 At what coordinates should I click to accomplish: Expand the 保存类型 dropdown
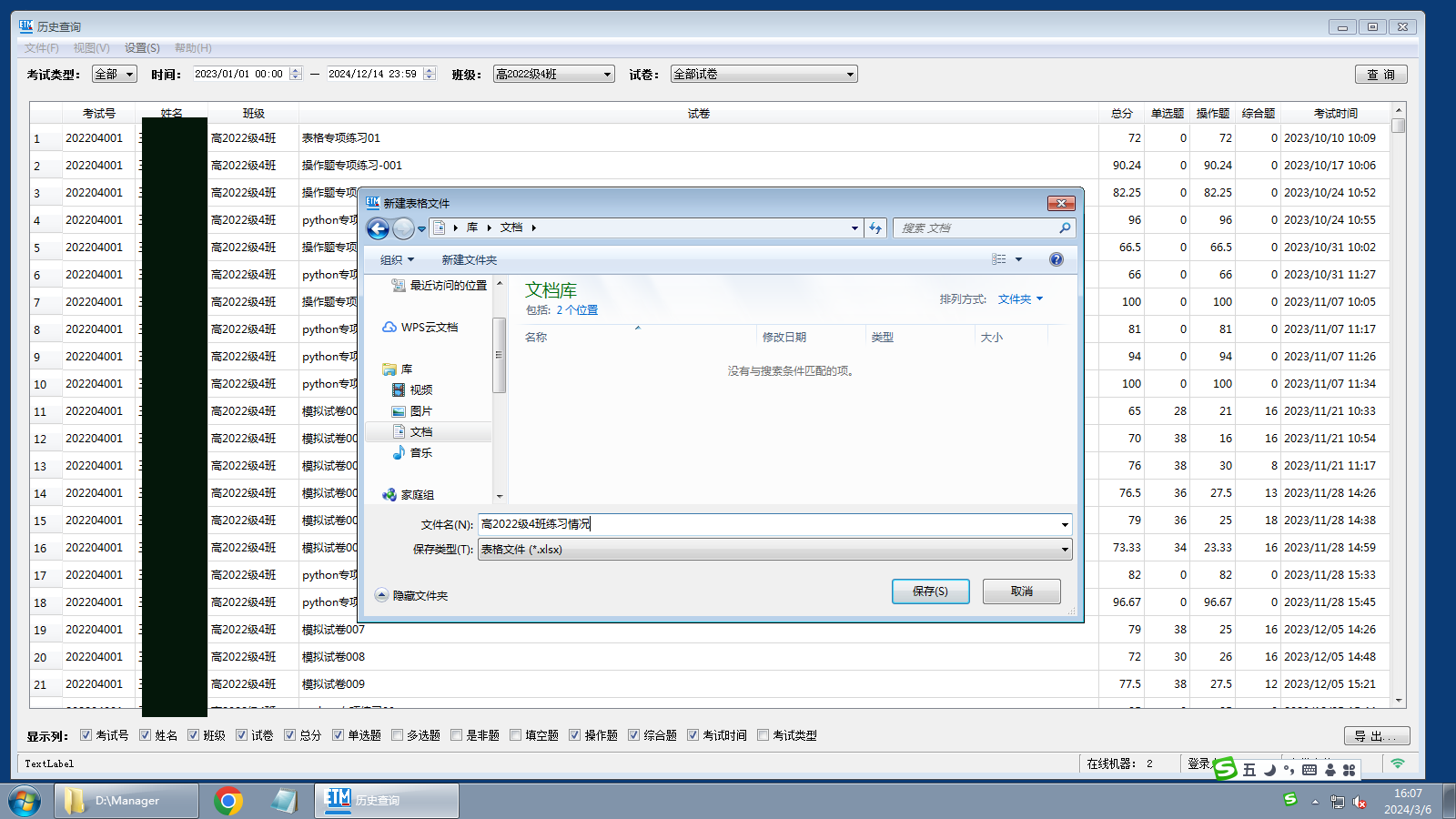[x=1064, y=550]
